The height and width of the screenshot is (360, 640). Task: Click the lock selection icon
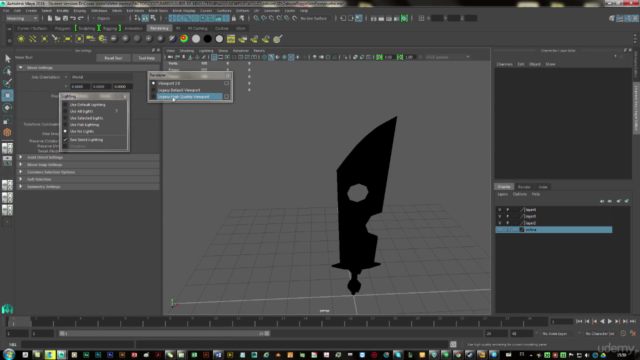(x=234, y=18)
